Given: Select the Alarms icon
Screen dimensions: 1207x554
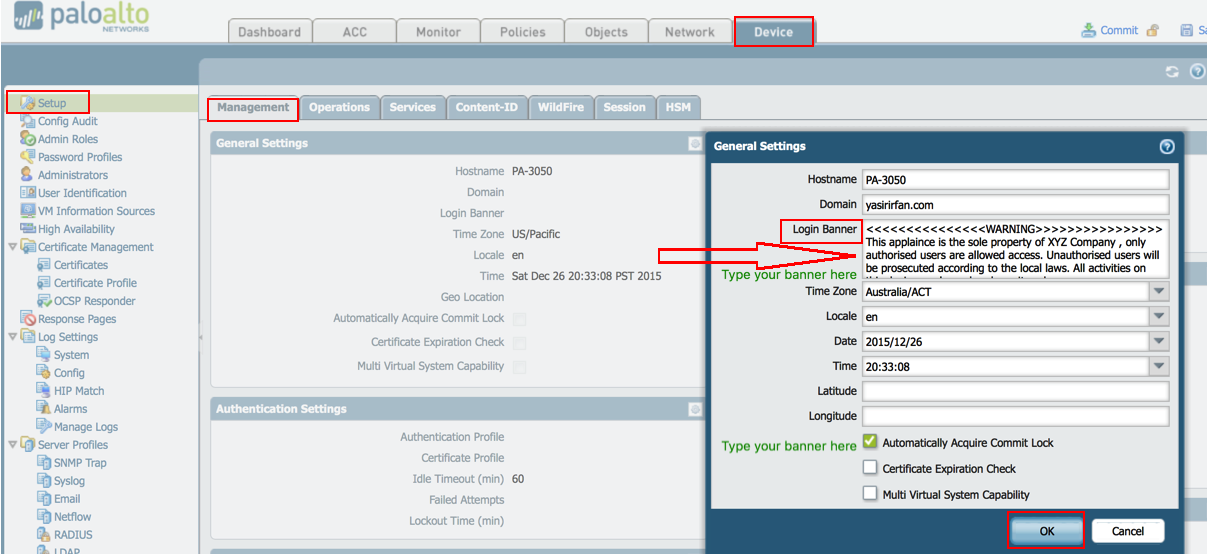Looking at the screenshot, I should tap(44, 409).
